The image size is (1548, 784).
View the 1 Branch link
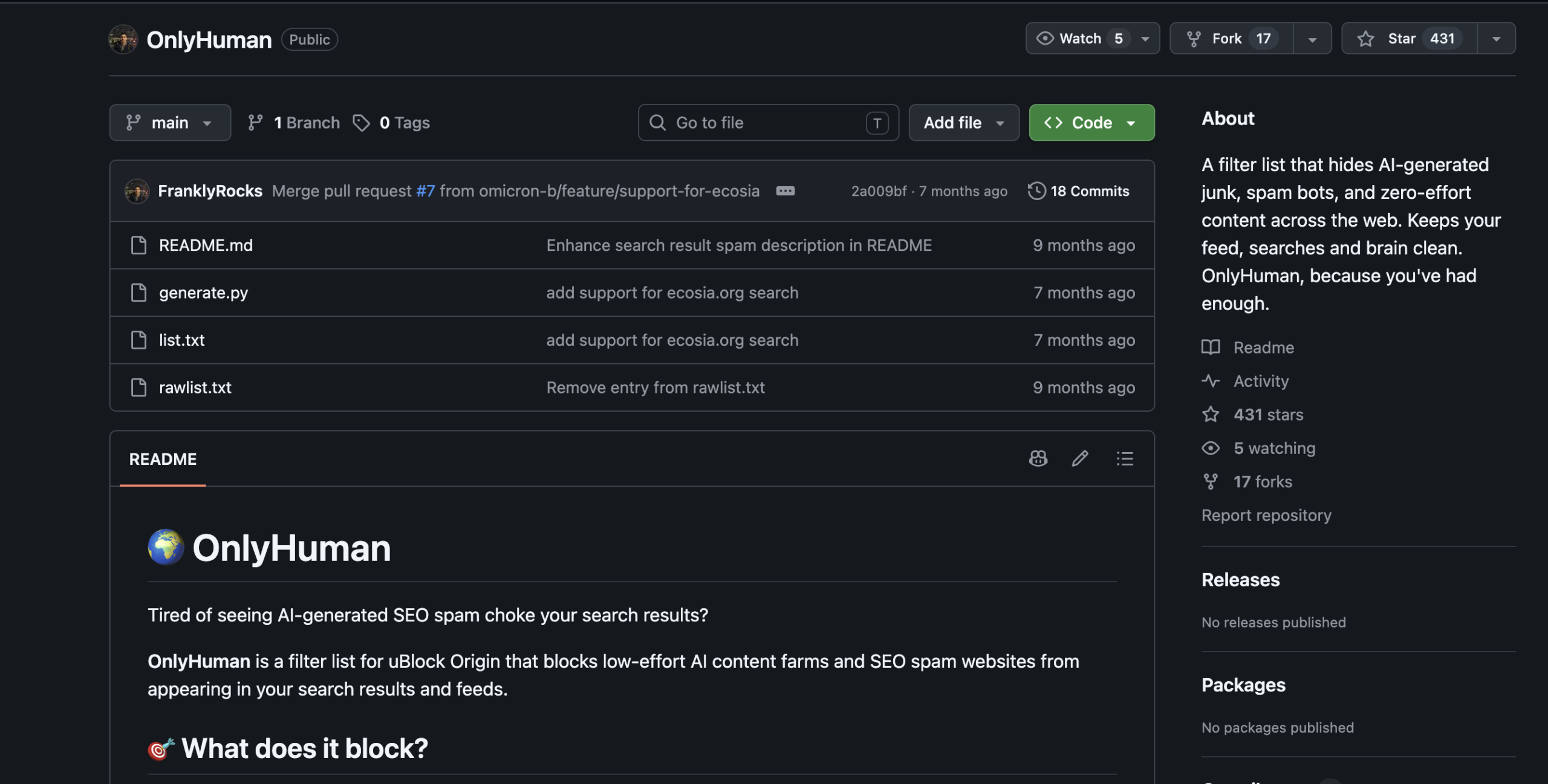[x=294, y=123]
